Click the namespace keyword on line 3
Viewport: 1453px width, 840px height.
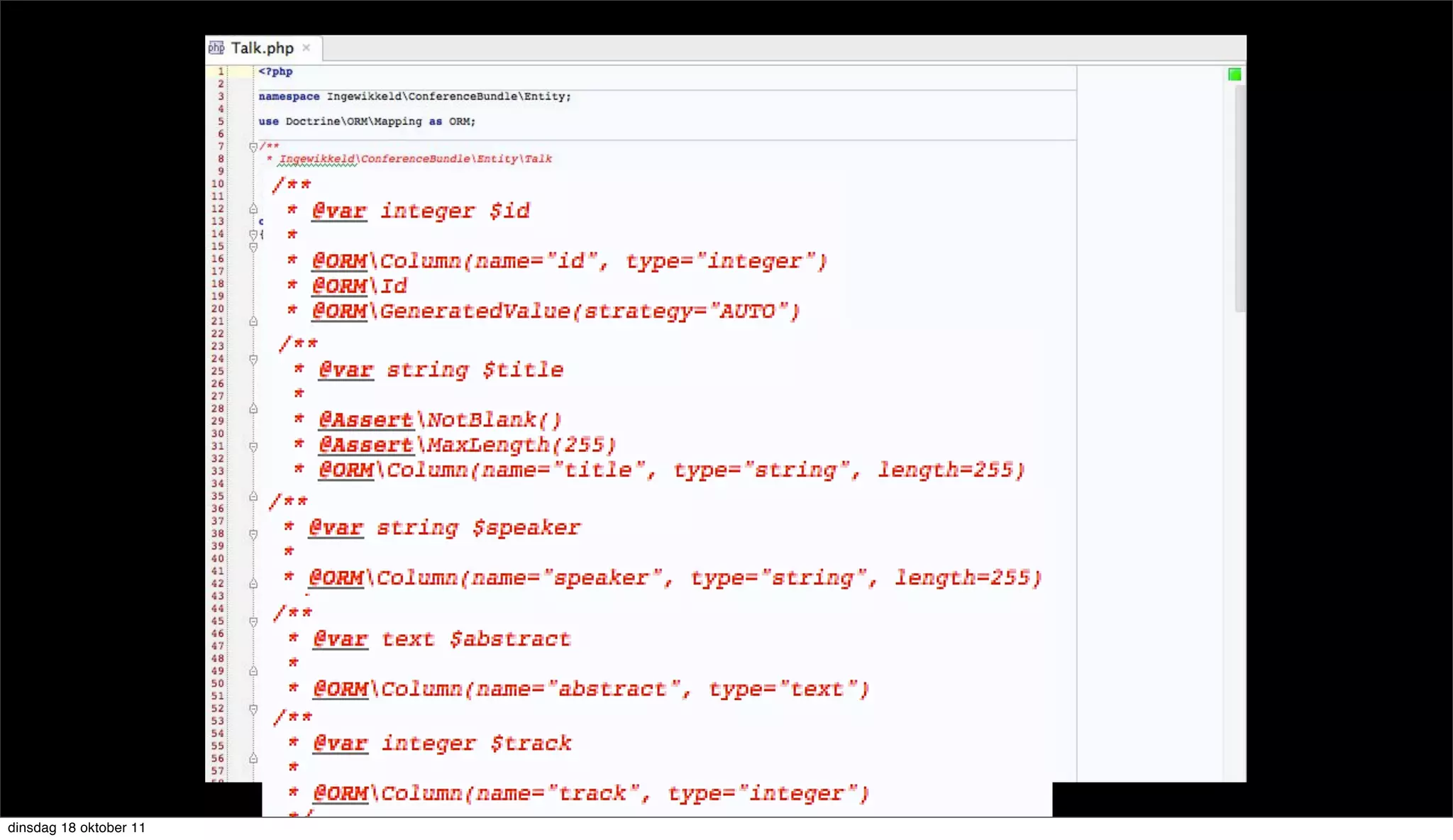point(289,96)
